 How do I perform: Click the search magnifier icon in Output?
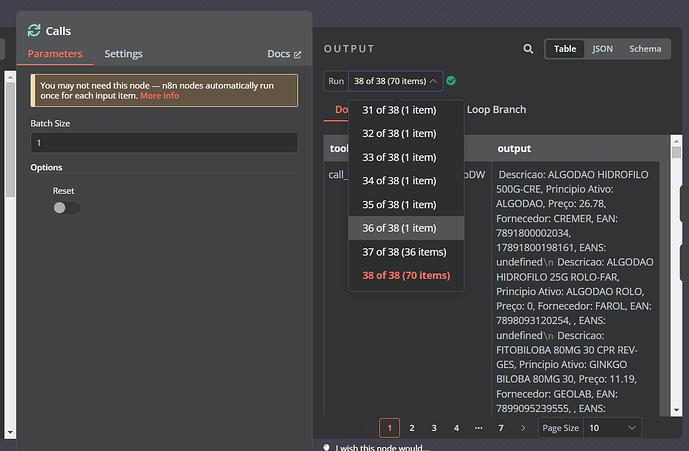[528, 49]
